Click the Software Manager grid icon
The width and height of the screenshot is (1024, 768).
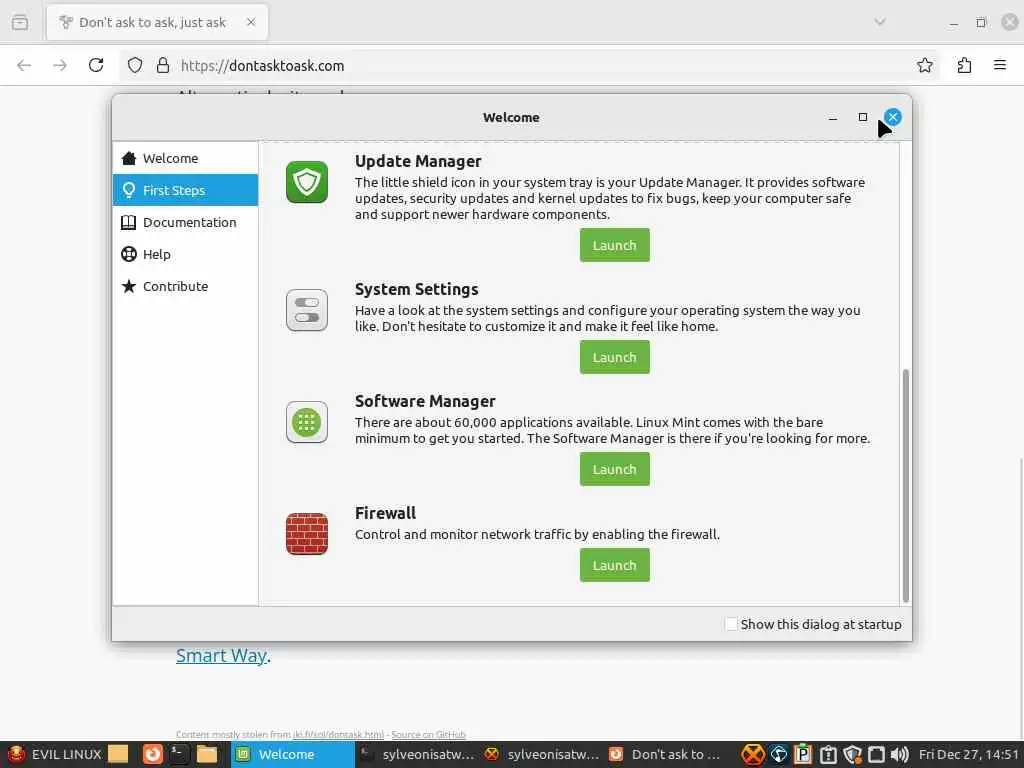tap(307, 422)
